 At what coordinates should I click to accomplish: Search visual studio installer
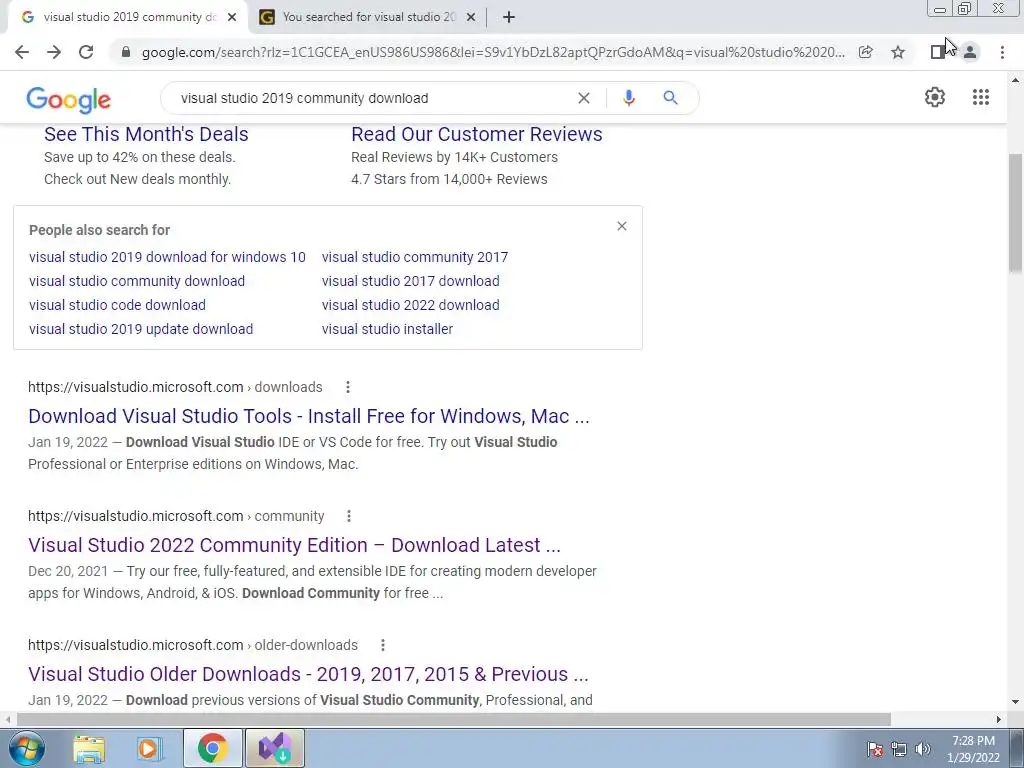pyautogui.click(x=387, y=329)
